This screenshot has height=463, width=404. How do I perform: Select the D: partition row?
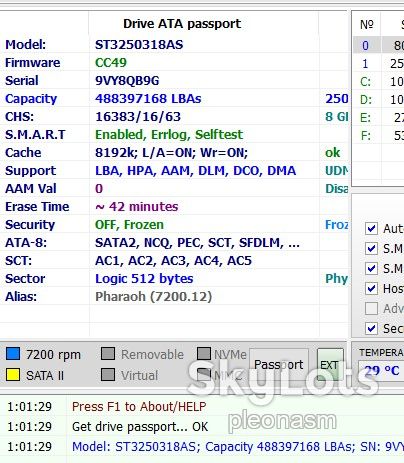click(x=379, y=99)
